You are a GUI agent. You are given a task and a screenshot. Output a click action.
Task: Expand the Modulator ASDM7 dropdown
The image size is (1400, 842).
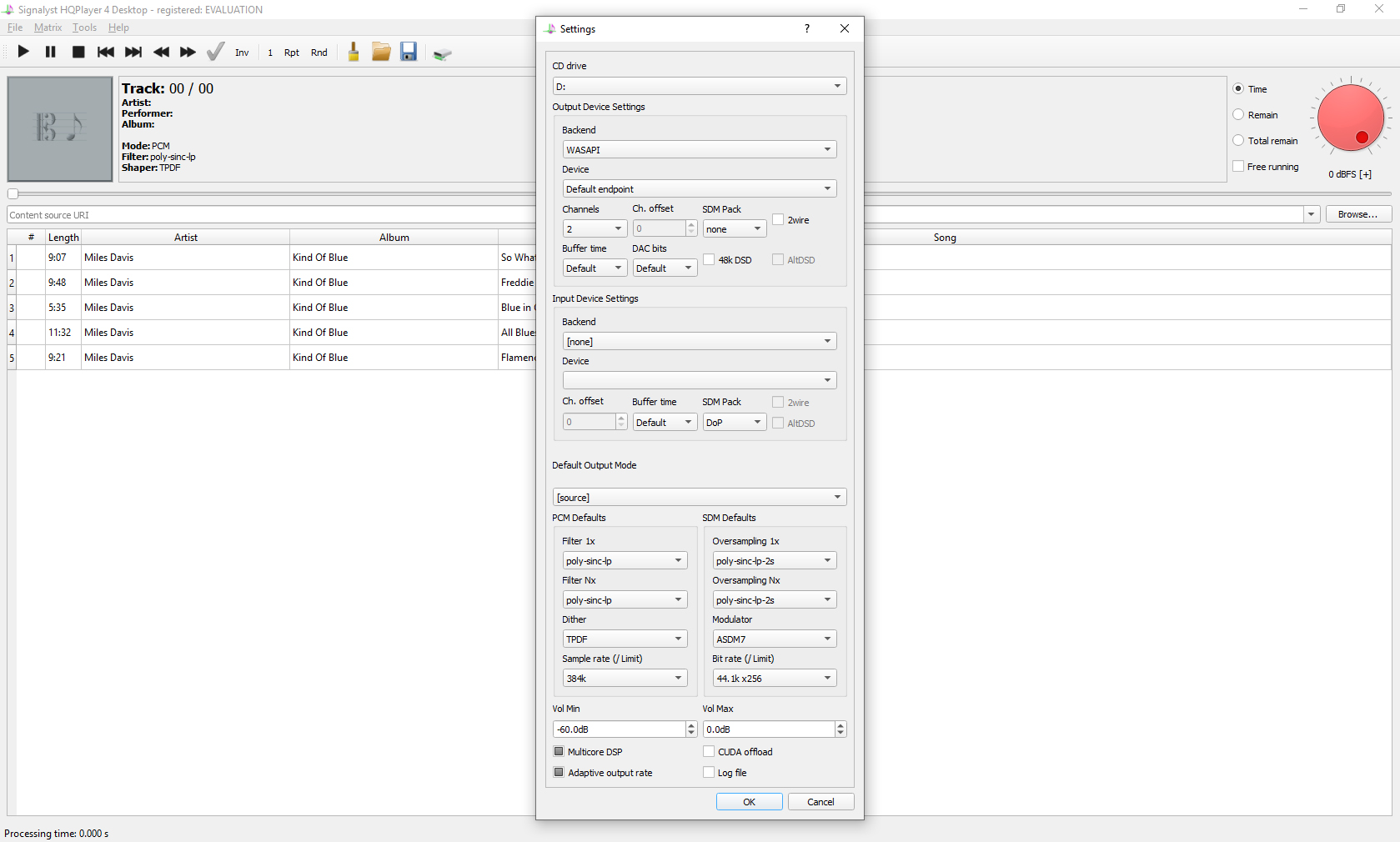point(774,639)
